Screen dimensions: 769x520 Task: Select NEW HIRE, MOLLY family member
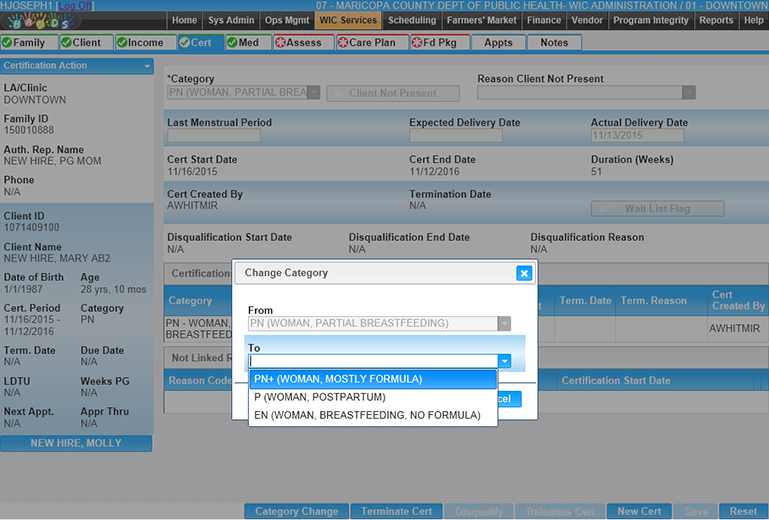coord(76,443)
